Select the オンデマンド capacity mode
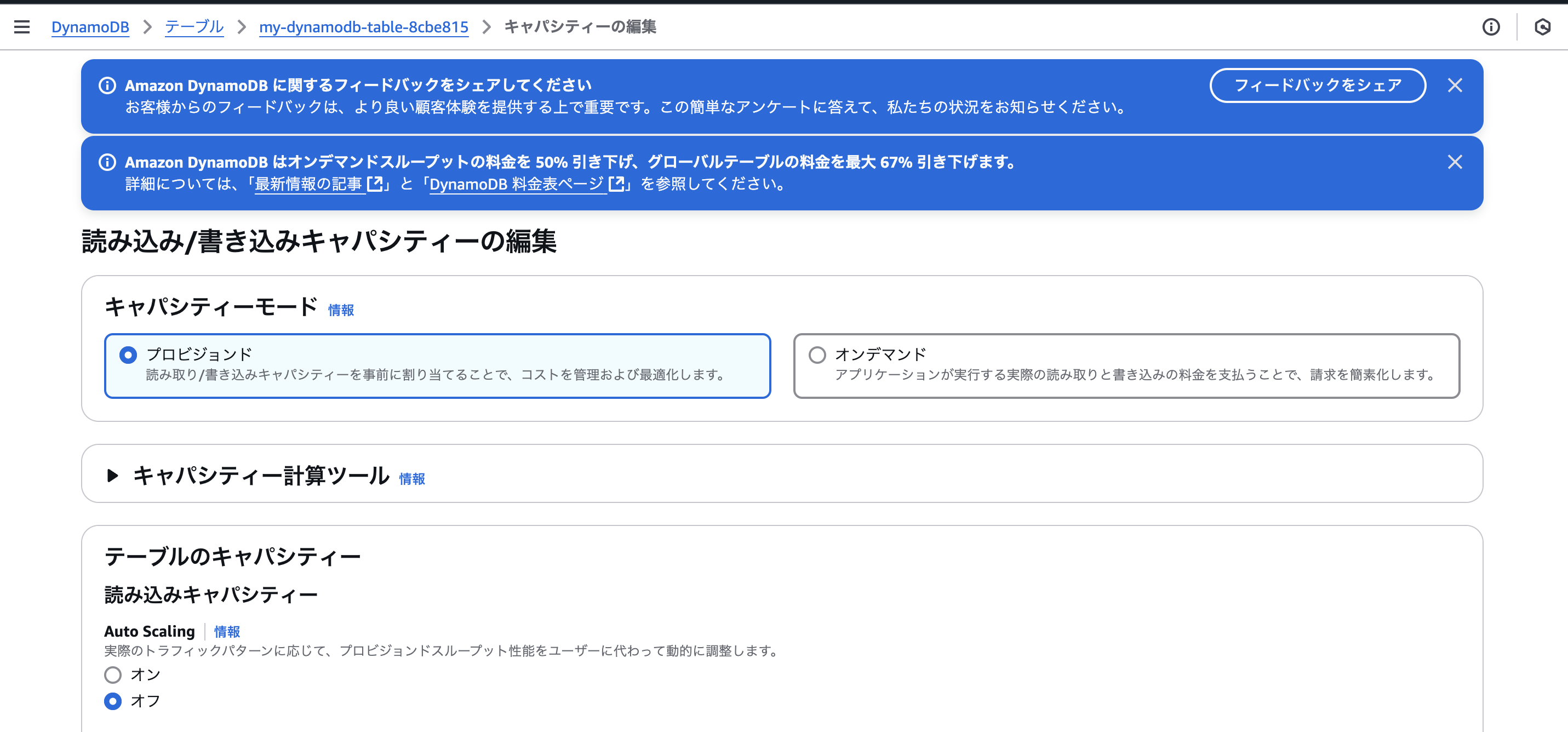Viewport: 1568px width, 732px height. pos(817,354)
